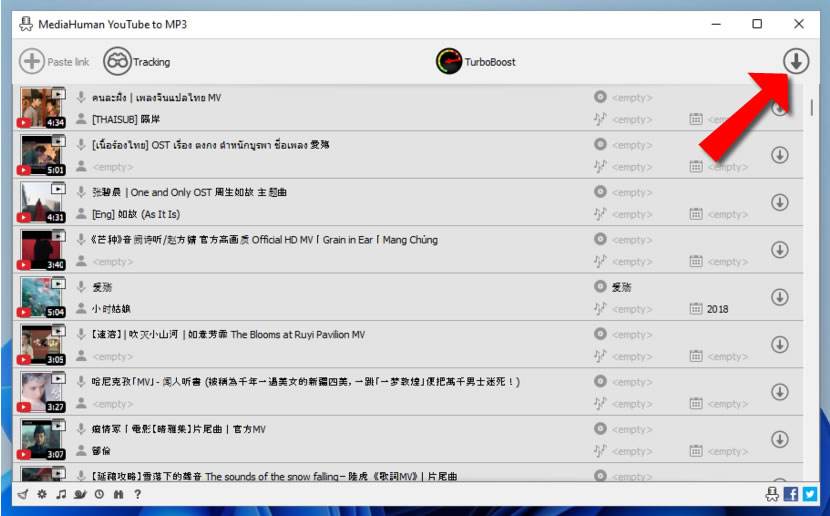Image resolution: width=830 pixels, height=516 pixels.
Task: Click the Paste link plus icon
Action: (x=31, y=61)
